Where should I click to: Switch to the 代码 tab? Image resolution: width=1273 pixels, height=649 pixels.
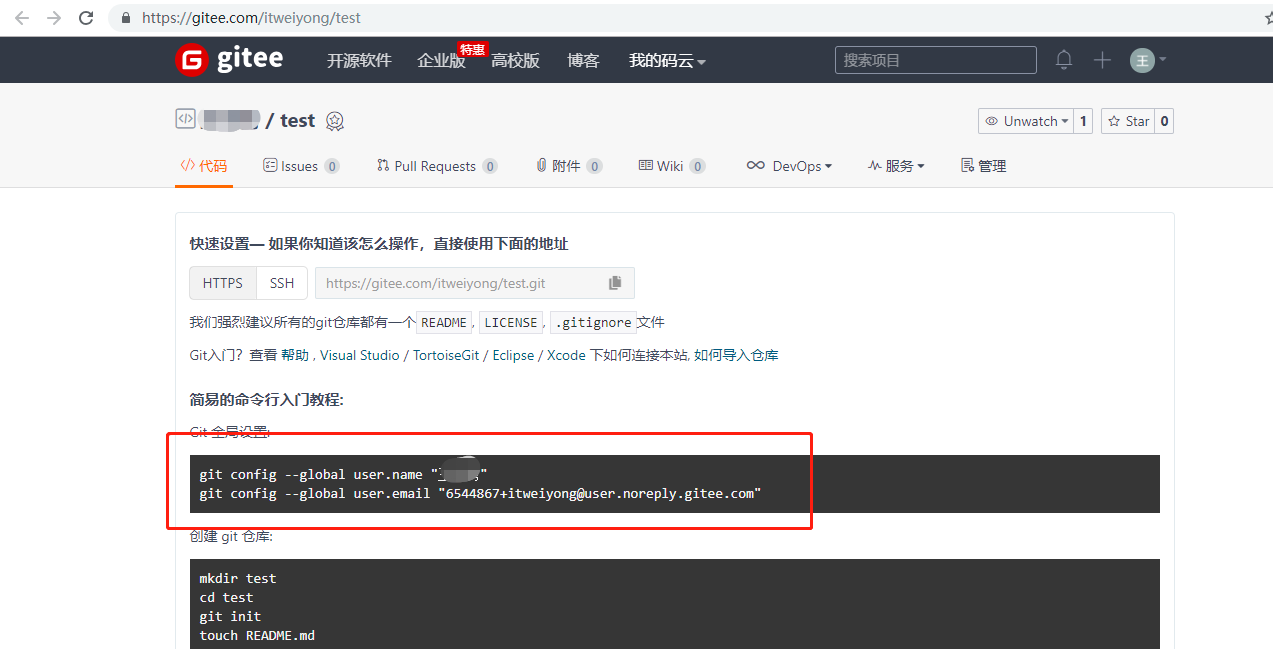(204, 166)
